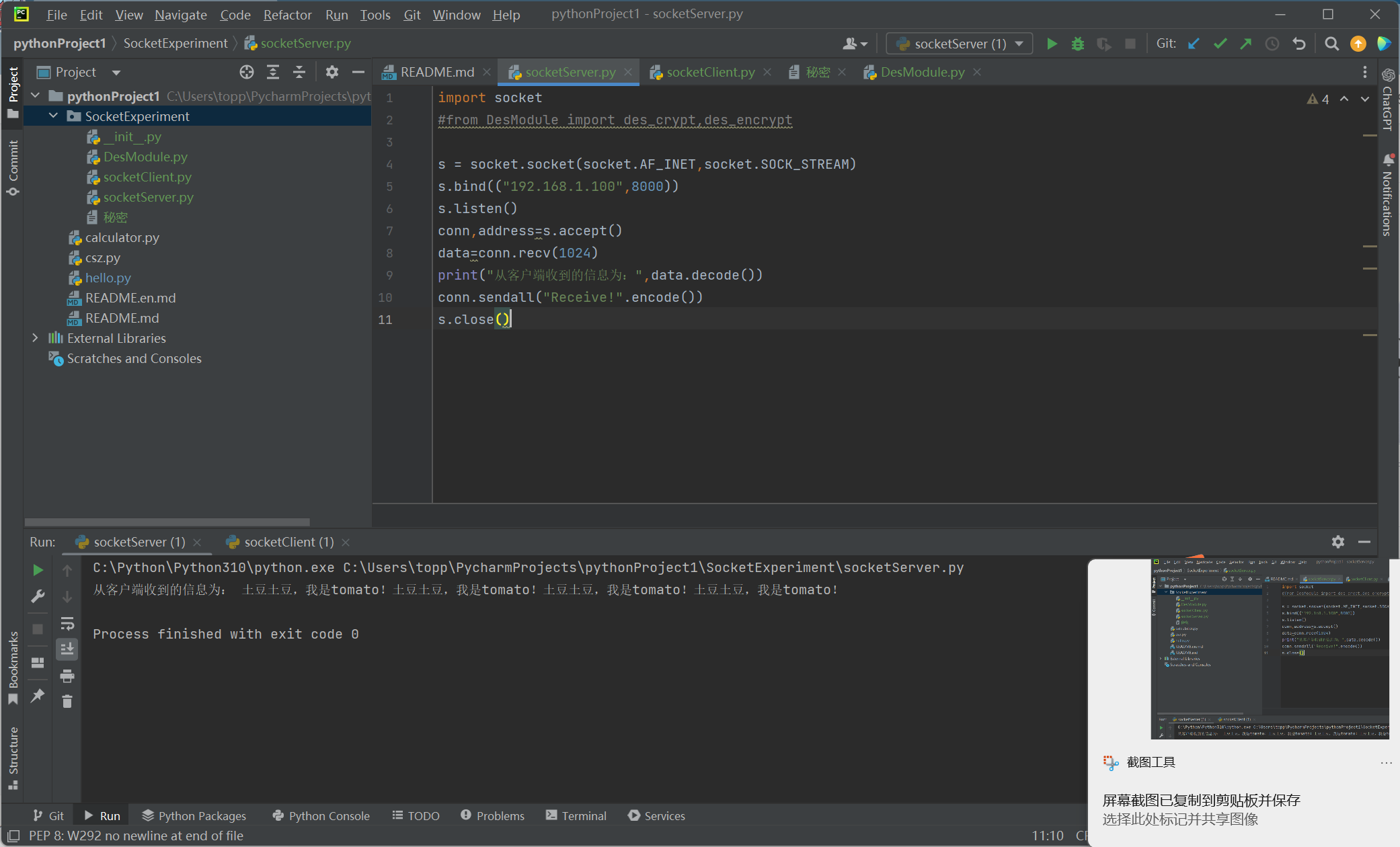The image size is (1400, 847).
Task: Switch to socketClient.py editor tab
Action: click(x=710, y=72)
